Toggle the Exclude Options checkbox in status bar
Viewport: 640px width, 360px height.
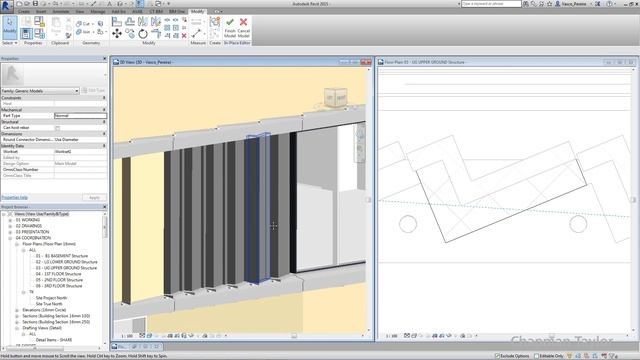pyautogui.click(x=497, y=356)
